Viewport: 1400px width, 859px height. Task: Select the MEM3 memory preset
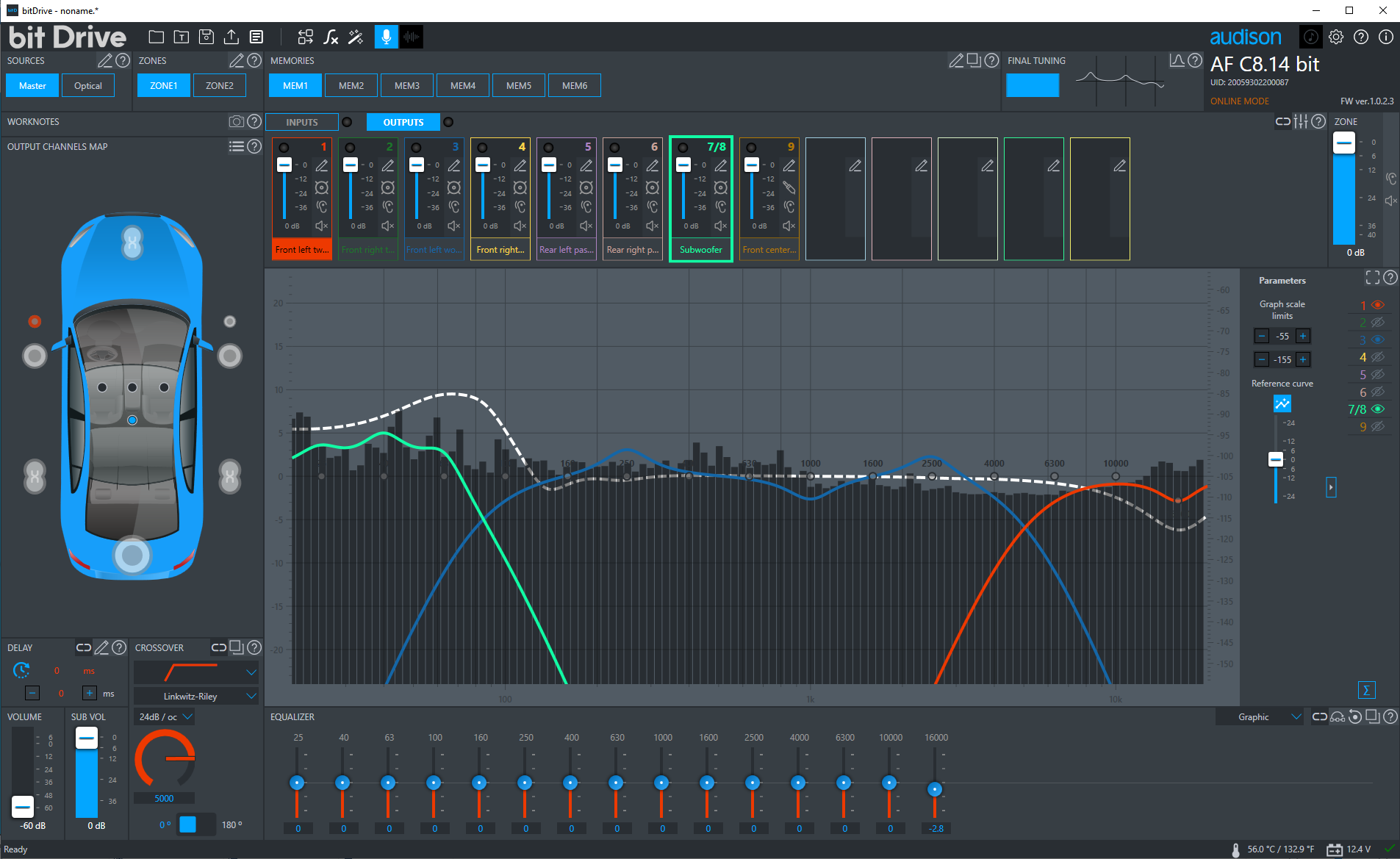tap(407, 85)
